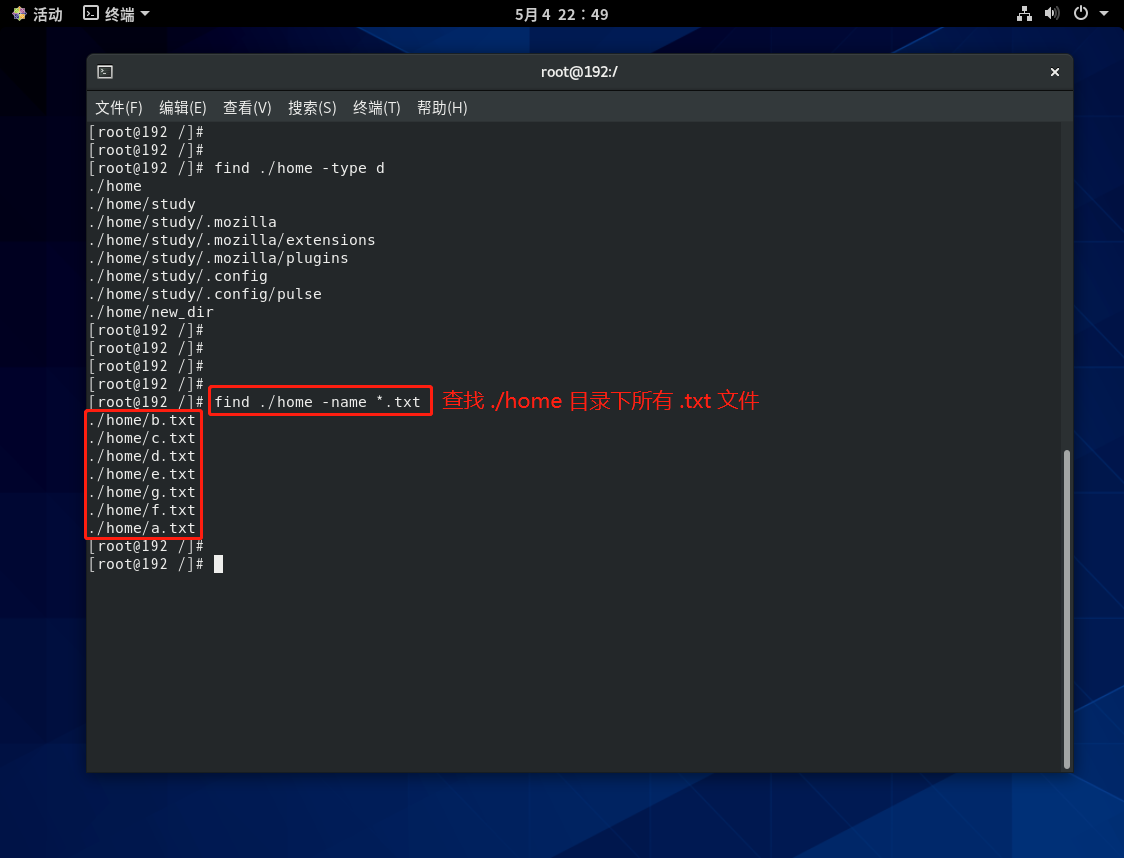Open the clock showing 5月4 22:49
Viewport: 1124px width, 858px height.
561,14
